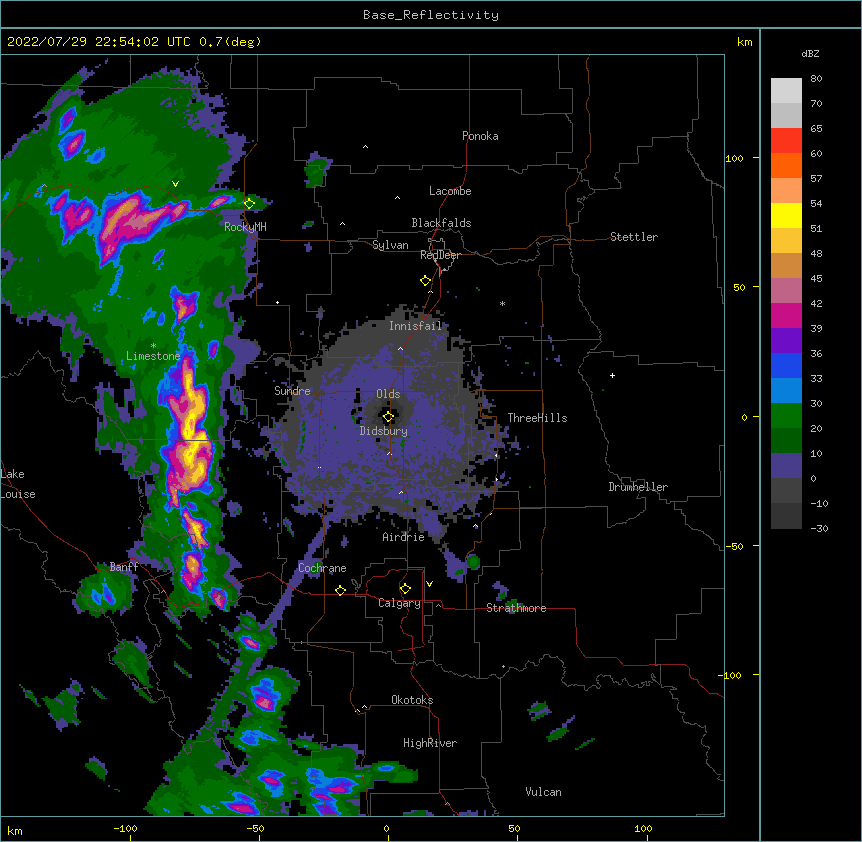Click the Stettler label
This screenshot has width=862, height=842.
pyautogui.click(x=633, y=237)
